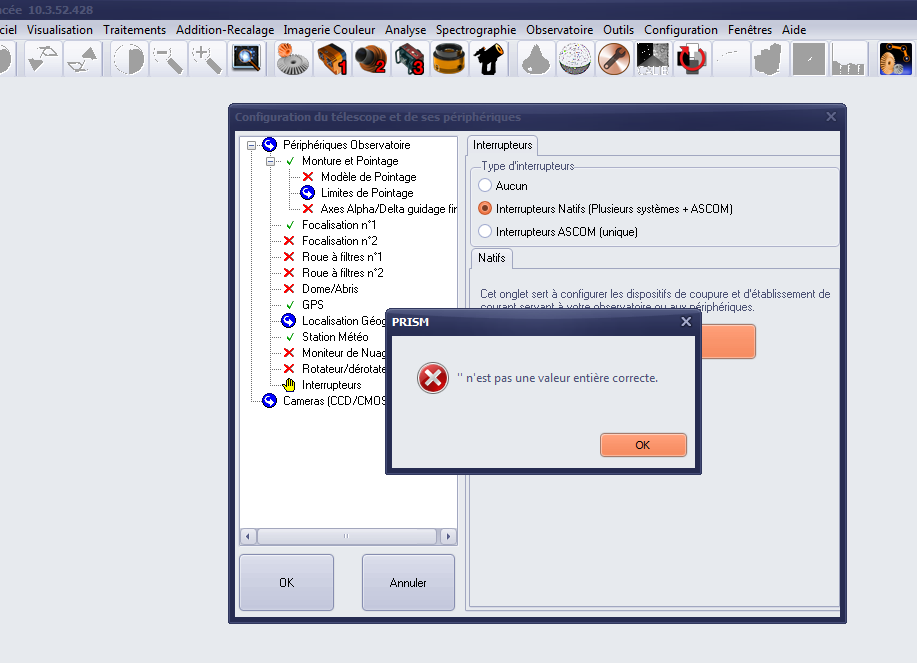Select Interrupteurs Natifs radio option
This screenshot has height=663, width=917.
[x=486, y=209]
